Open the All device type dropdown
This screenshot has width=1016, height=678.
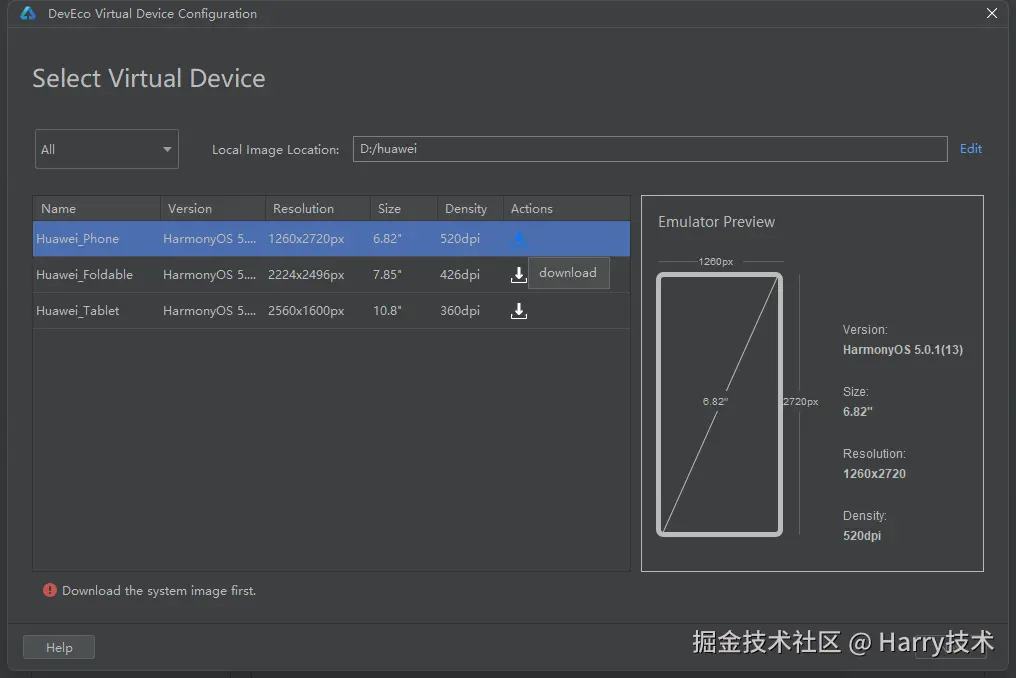106,149
